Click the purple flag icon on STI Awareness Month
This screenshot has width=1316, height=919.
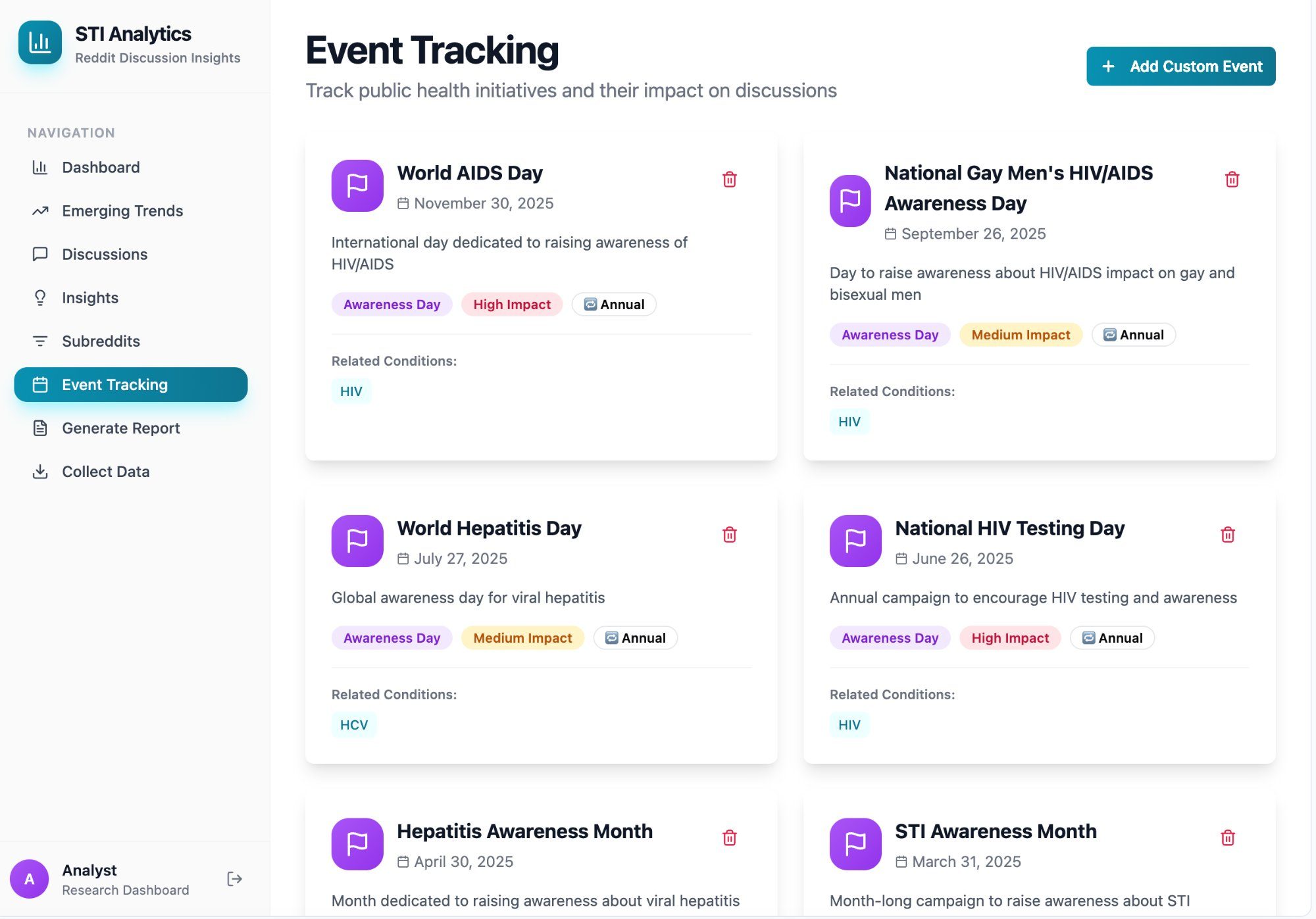[x=855, y=844]
